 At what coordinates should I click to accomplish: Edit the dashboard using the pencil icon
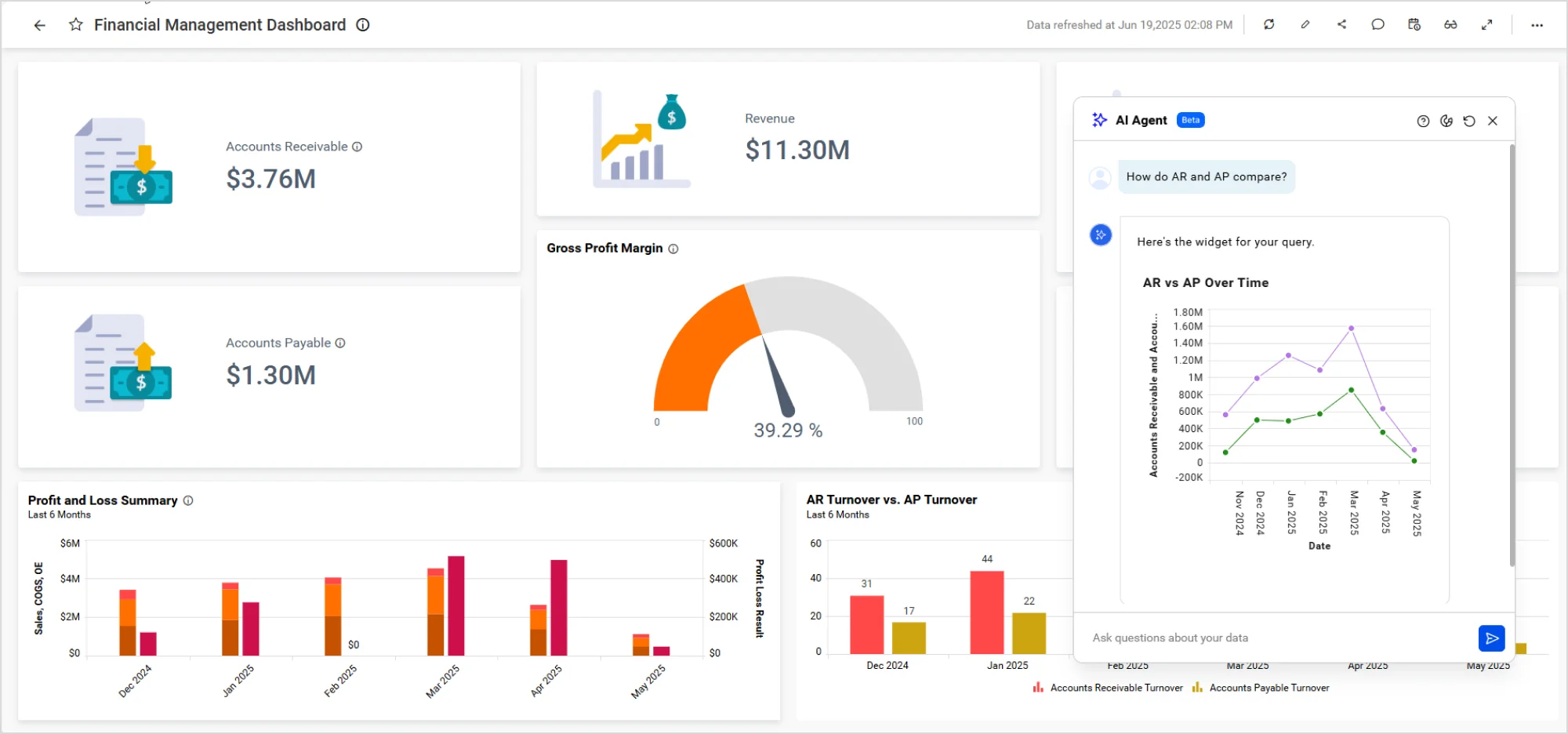point(1305,24)
